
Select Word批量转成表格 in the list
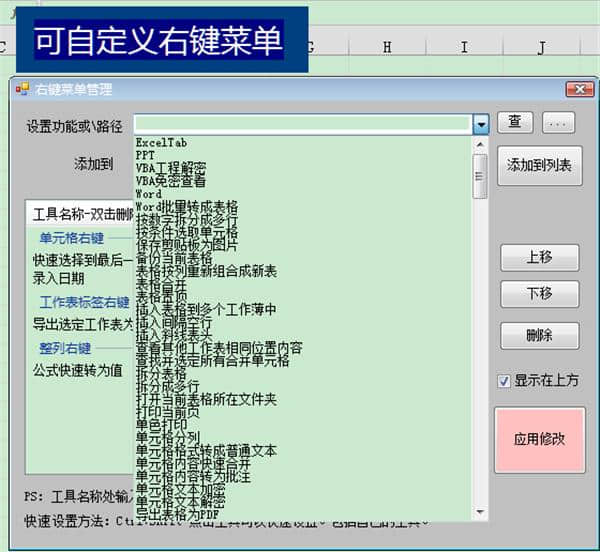[187, 207]
